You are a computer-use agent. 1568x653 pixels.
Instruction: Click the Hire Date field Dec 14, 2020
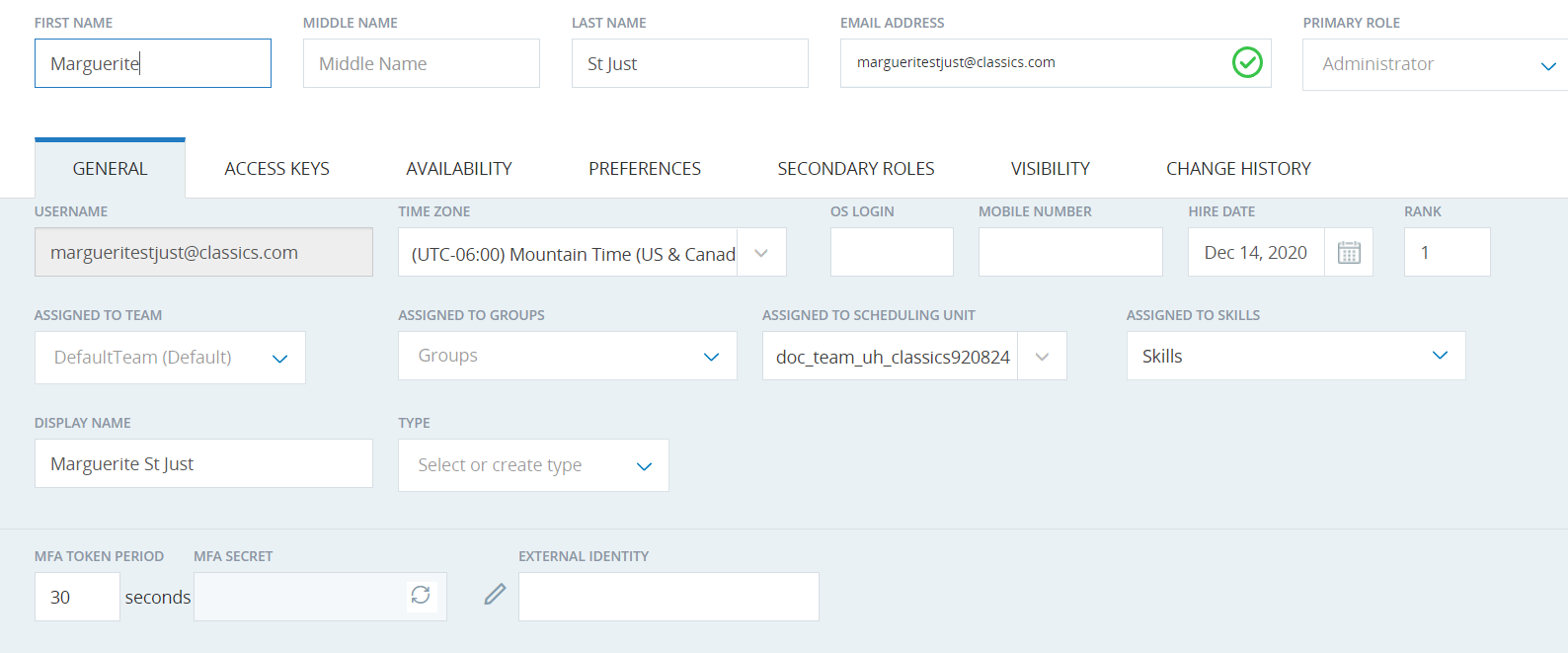pyautogui.click(x=1256, y=252)
